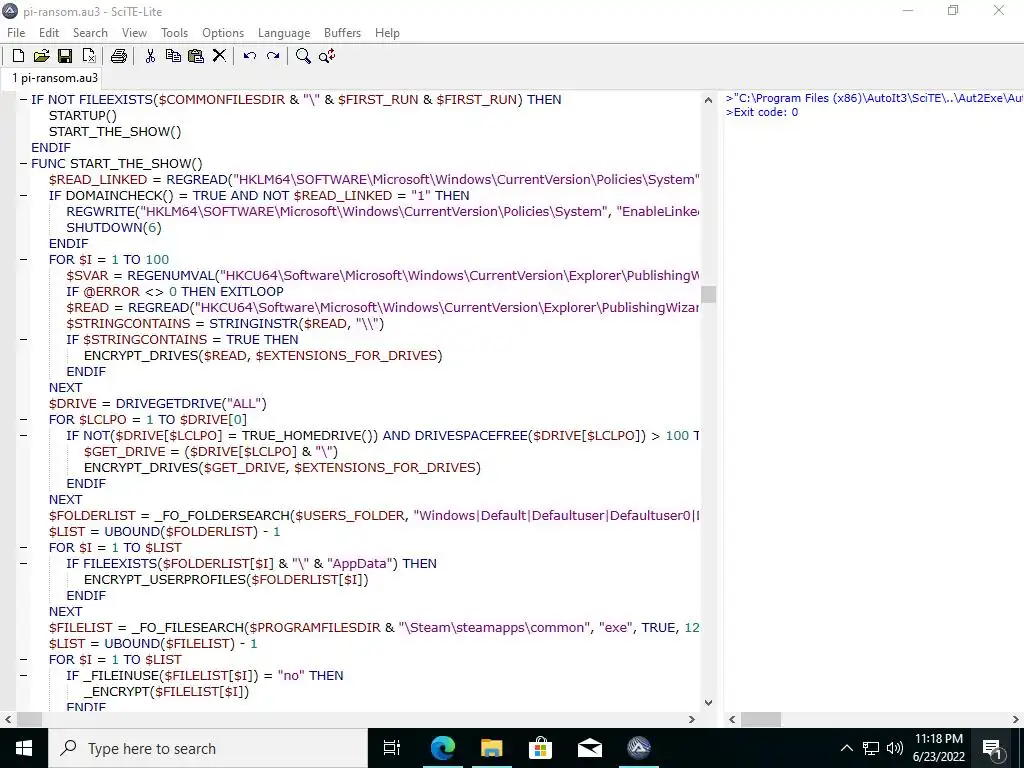This screenshot has width=1024, height=768.
Task: Open the Windows Start menu
Action: point(24,748)
